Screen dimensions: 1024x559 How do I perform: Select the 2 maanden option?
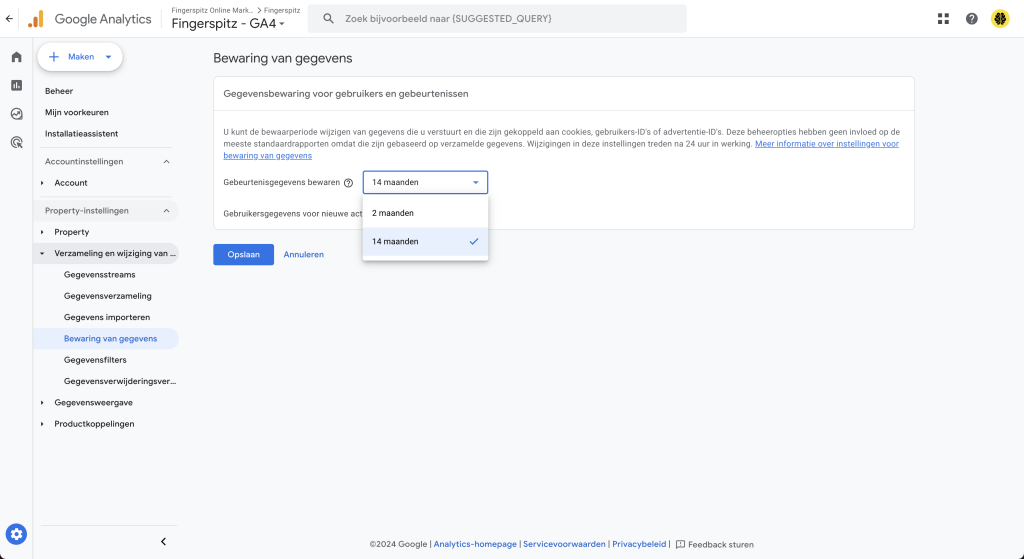point(425,213)
